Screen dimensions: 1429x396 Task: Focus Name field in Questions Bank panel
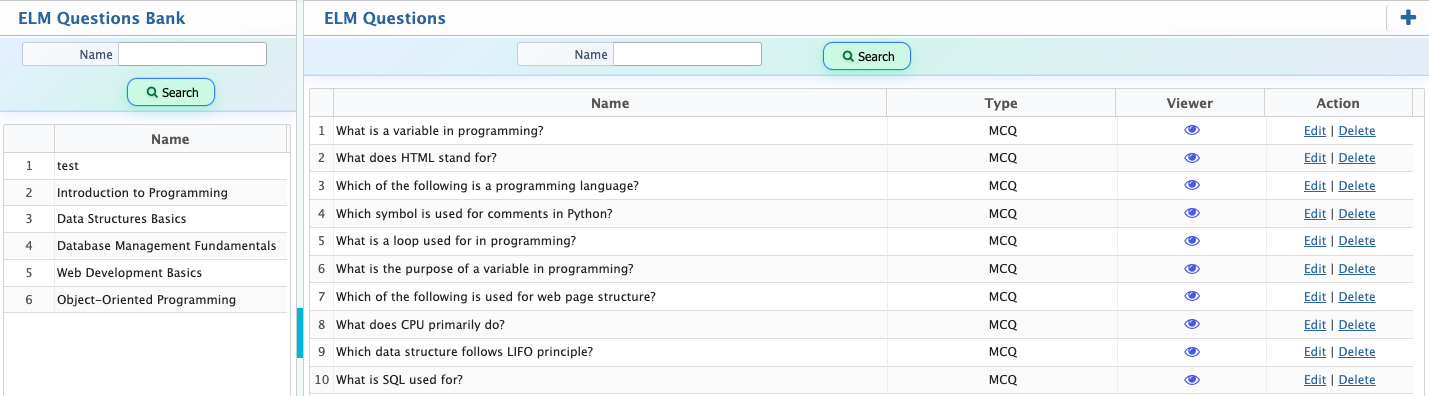click(193, 54)
